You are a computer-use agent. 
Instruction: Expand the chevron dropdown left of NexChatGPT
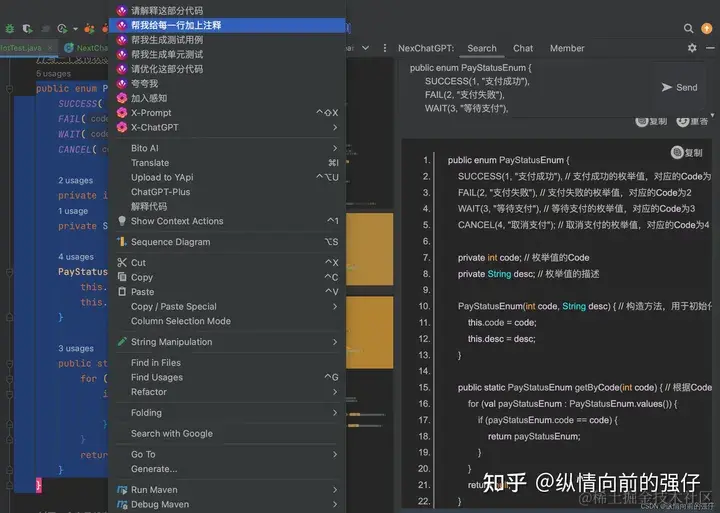366,48
